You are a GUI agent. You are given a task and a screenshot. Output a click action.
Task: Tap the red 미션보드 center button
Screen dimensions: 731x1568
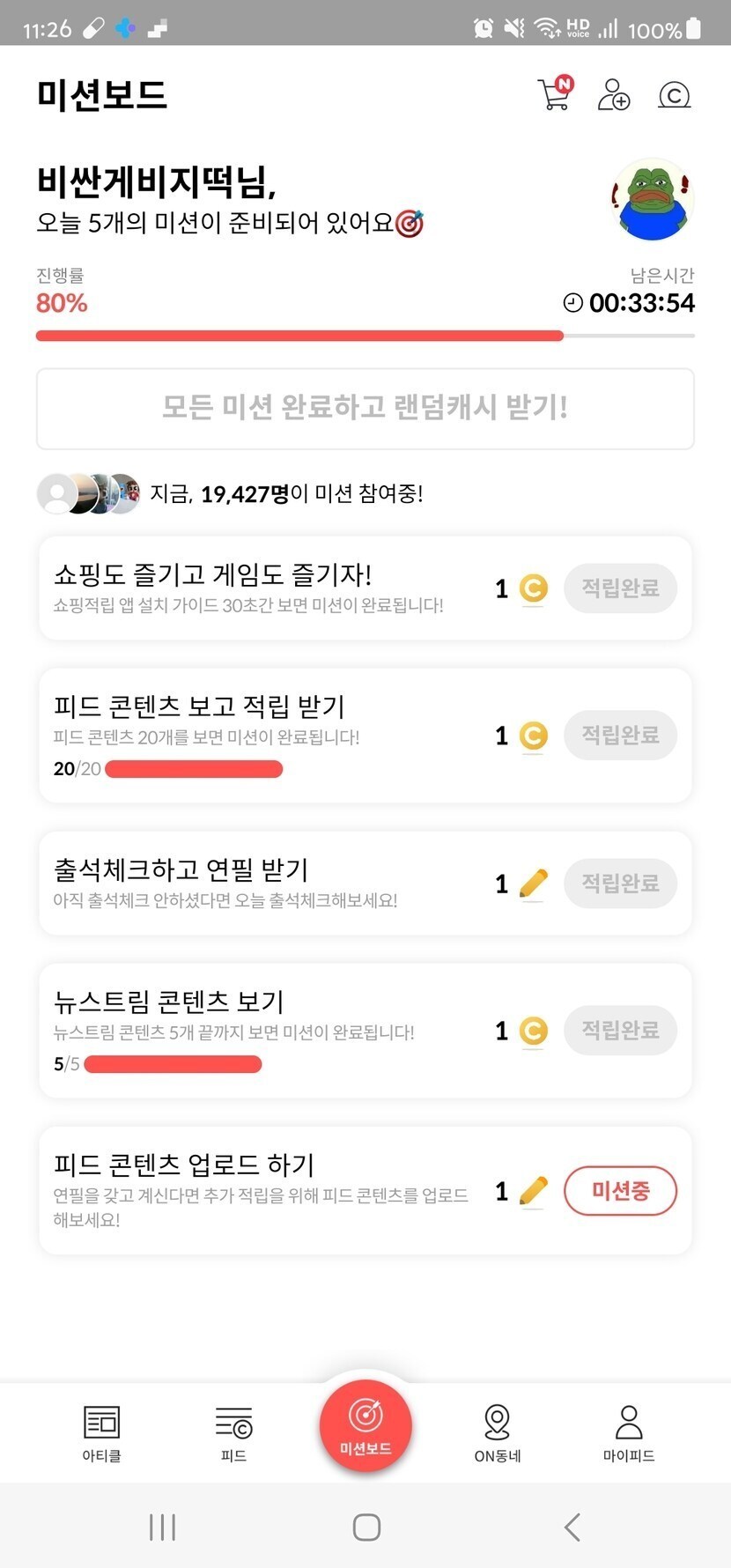pyautogui.click(x=365, y=1425)
